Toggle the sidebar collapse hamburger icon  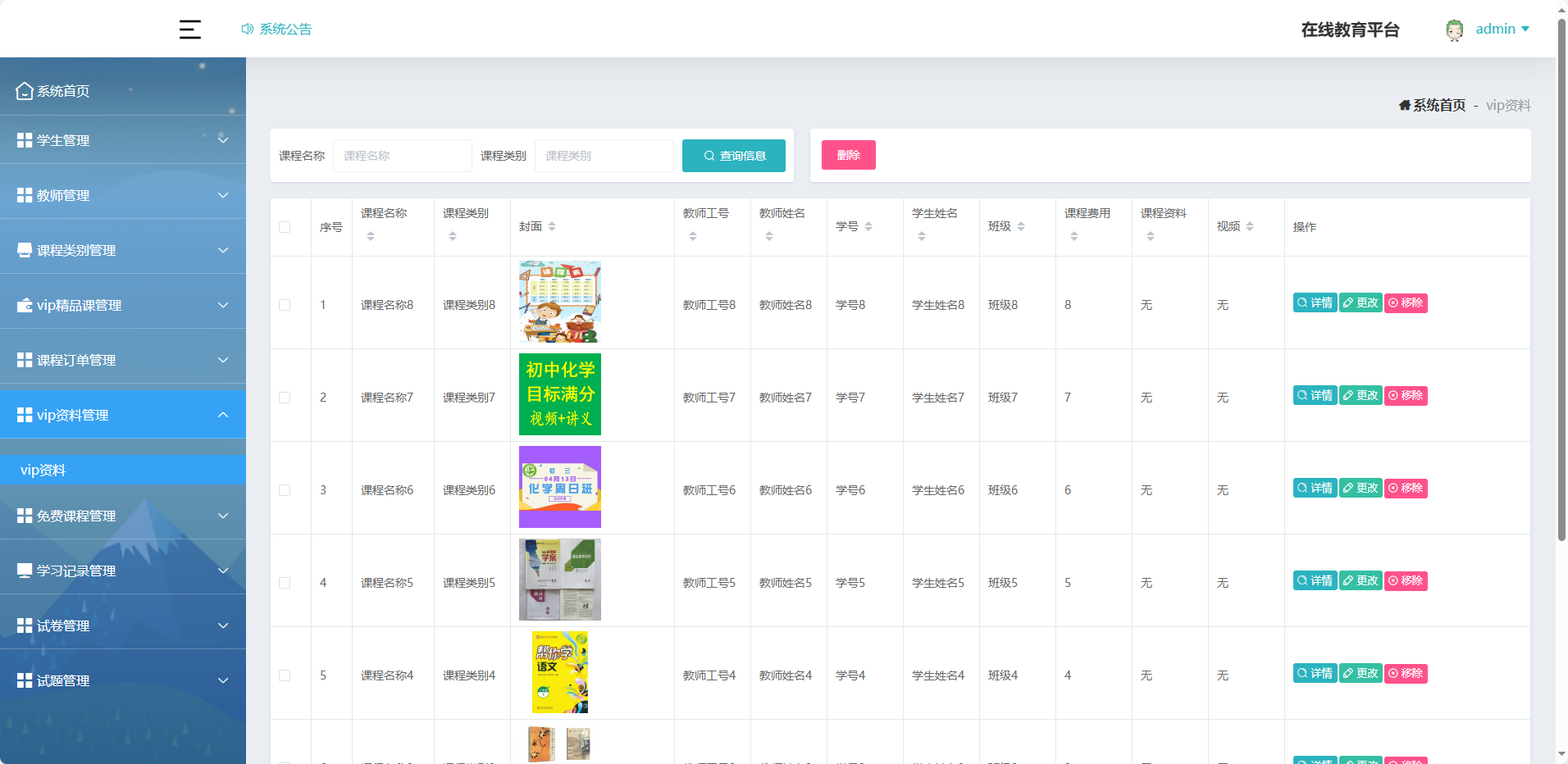[x=190, y=30]
